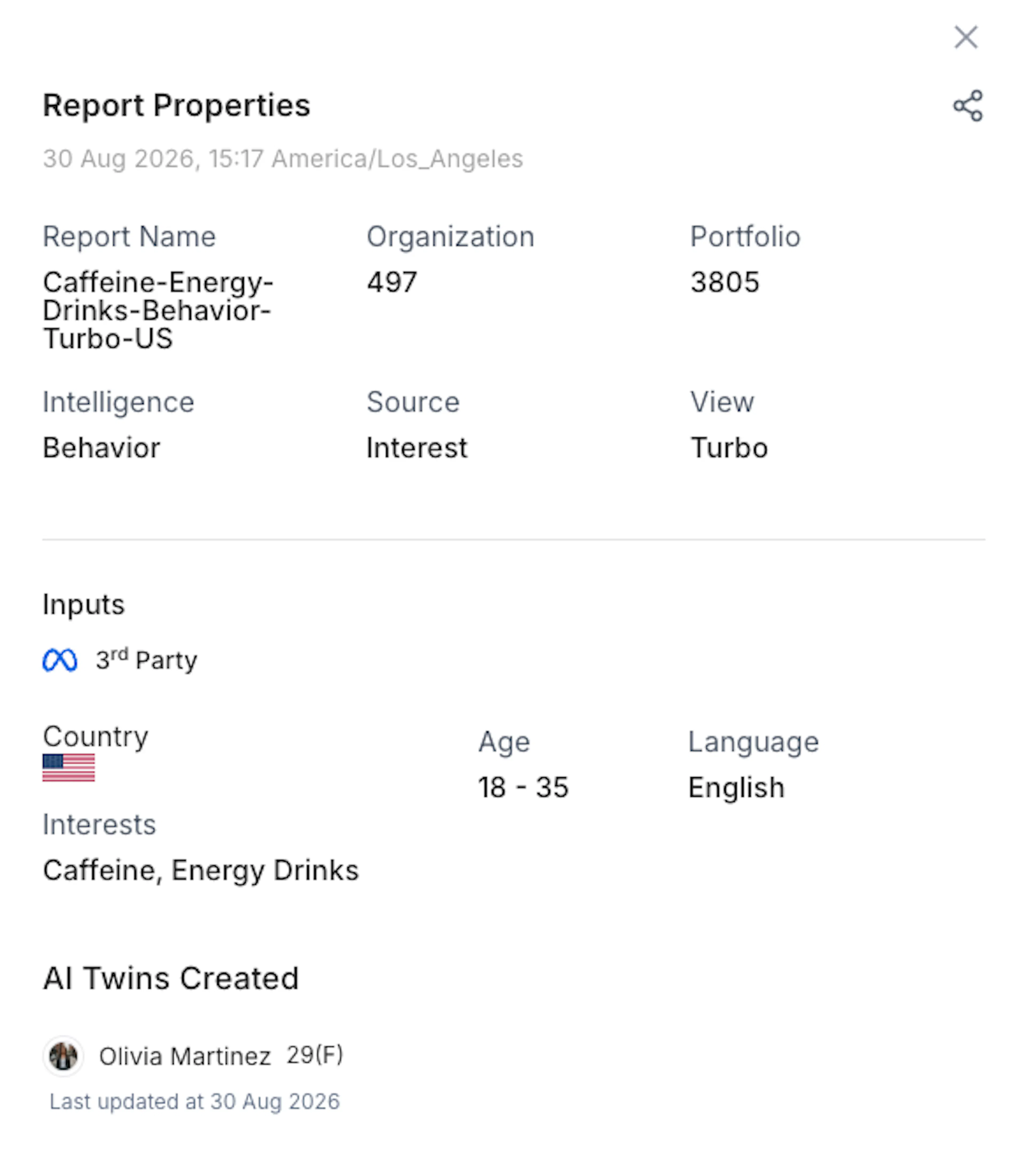Viewport: 1026px width, 1176px height.
Task: Click report name Caffeine-Energy-Drinks-Behavior-Turbo-US
Action: (158, 310)
